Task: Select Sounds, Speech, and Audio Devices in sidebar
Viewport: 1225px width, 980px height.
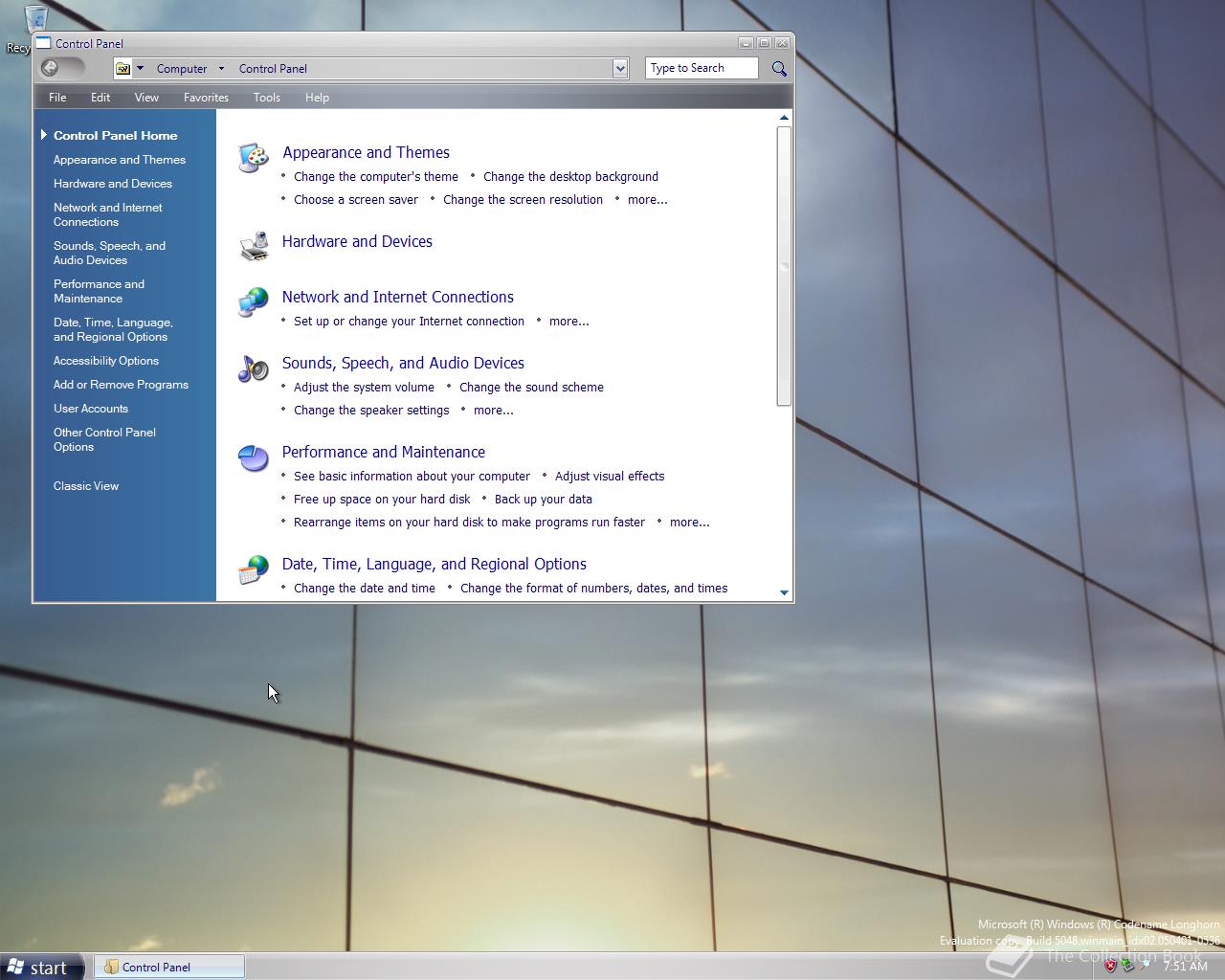Action: (109, 253)
